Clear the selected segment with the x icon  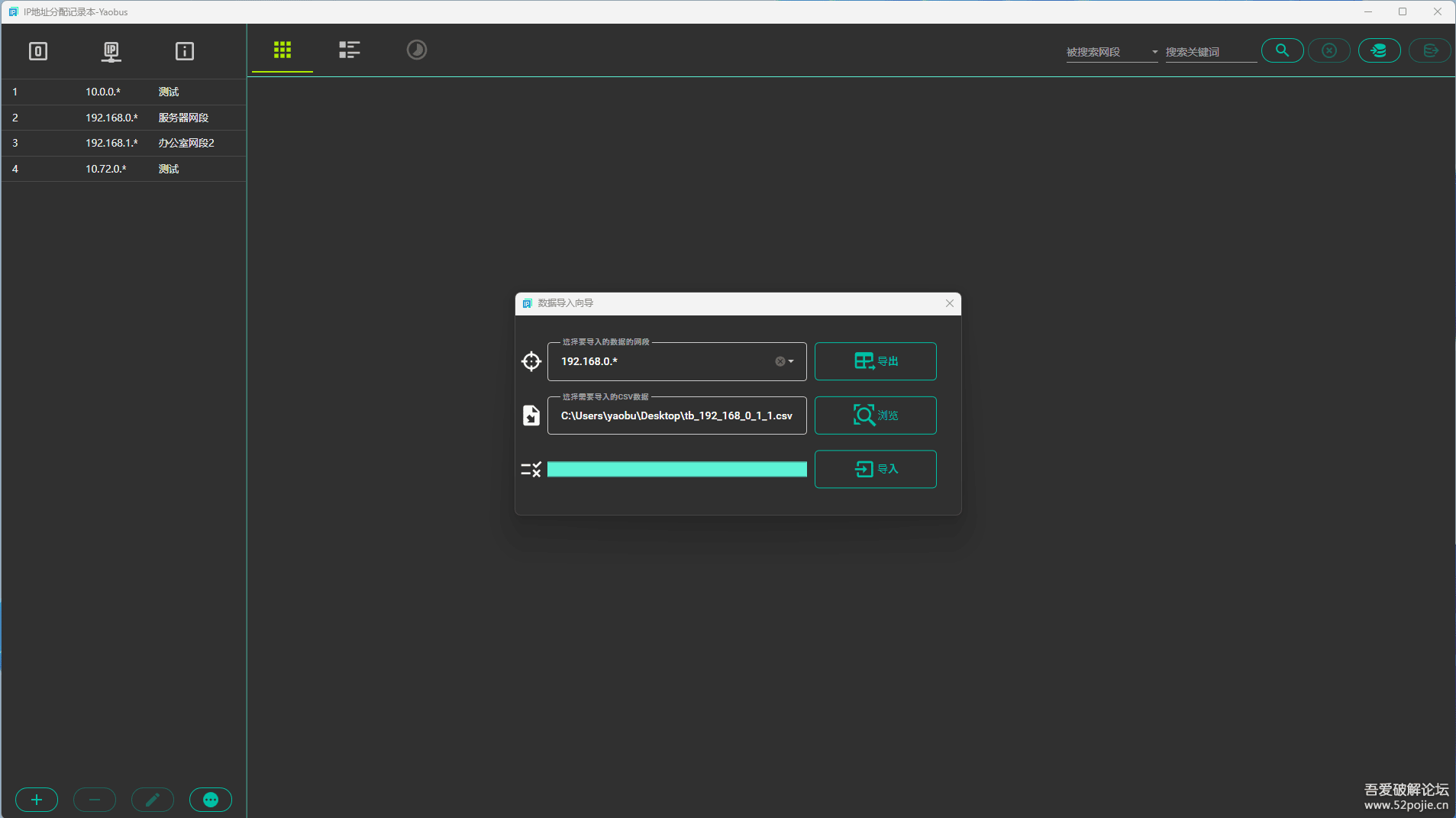(780, 361)
